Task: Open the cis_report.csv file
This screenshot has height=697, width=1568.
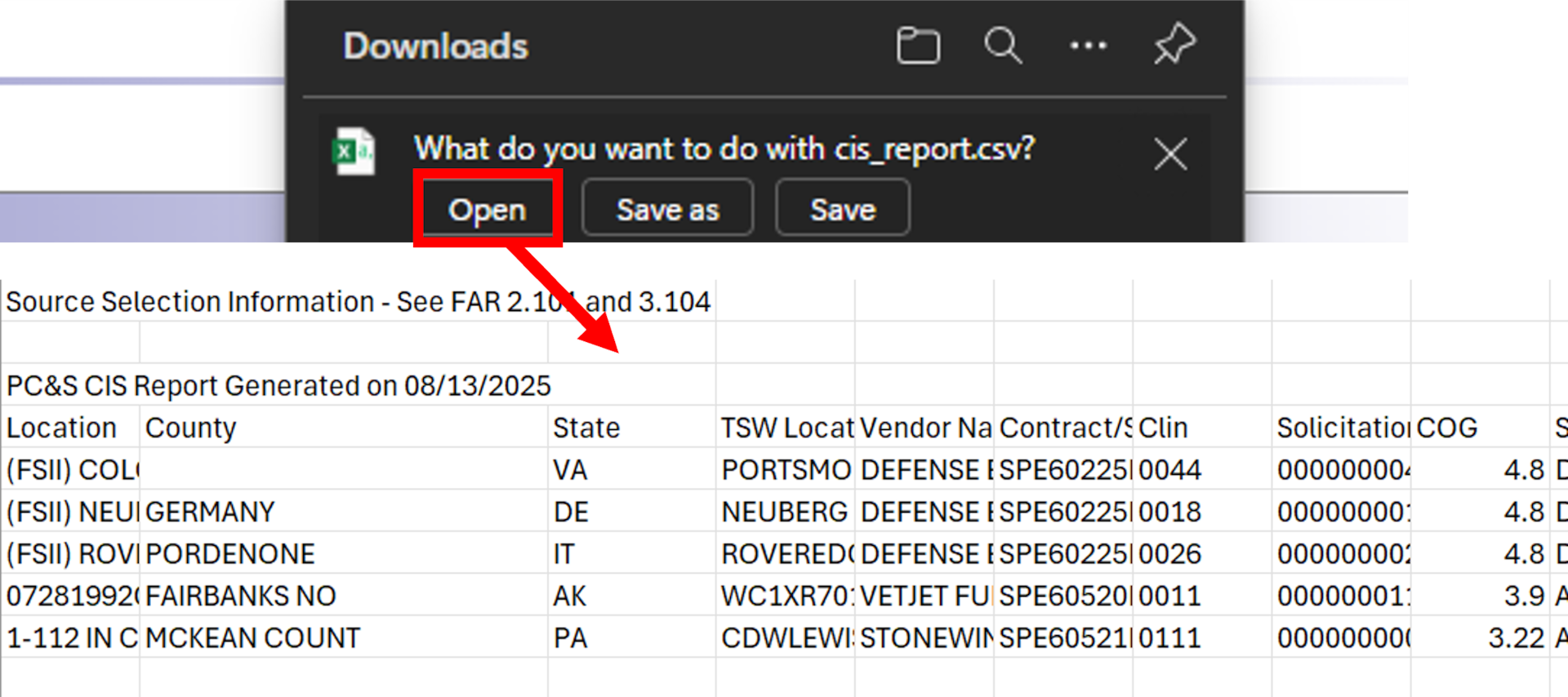Action: tap(488, 209)
